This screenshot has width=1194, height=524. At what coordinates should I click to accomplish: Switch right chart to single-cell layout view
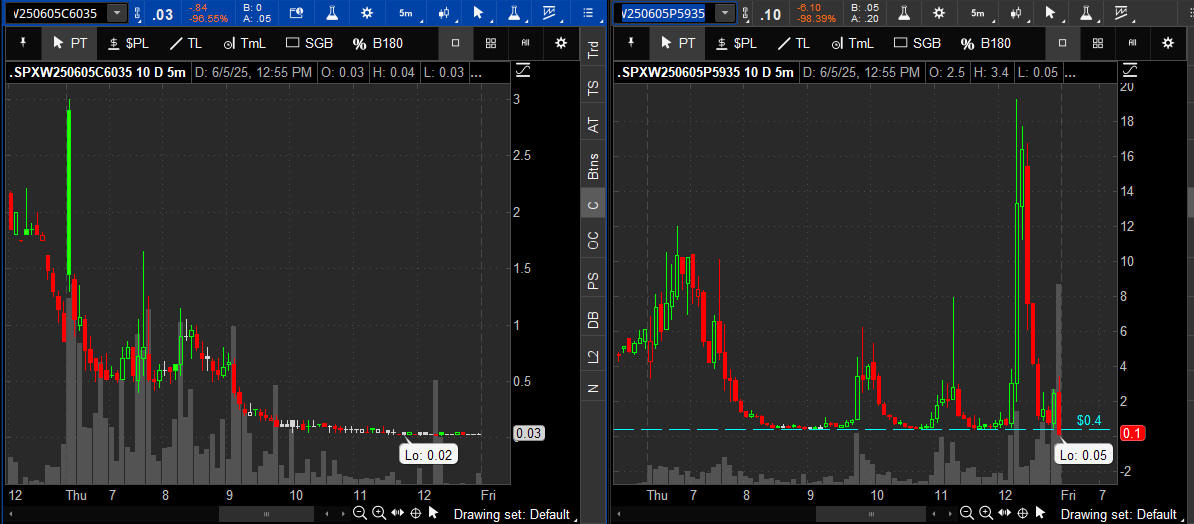[x=1062, y=43]
